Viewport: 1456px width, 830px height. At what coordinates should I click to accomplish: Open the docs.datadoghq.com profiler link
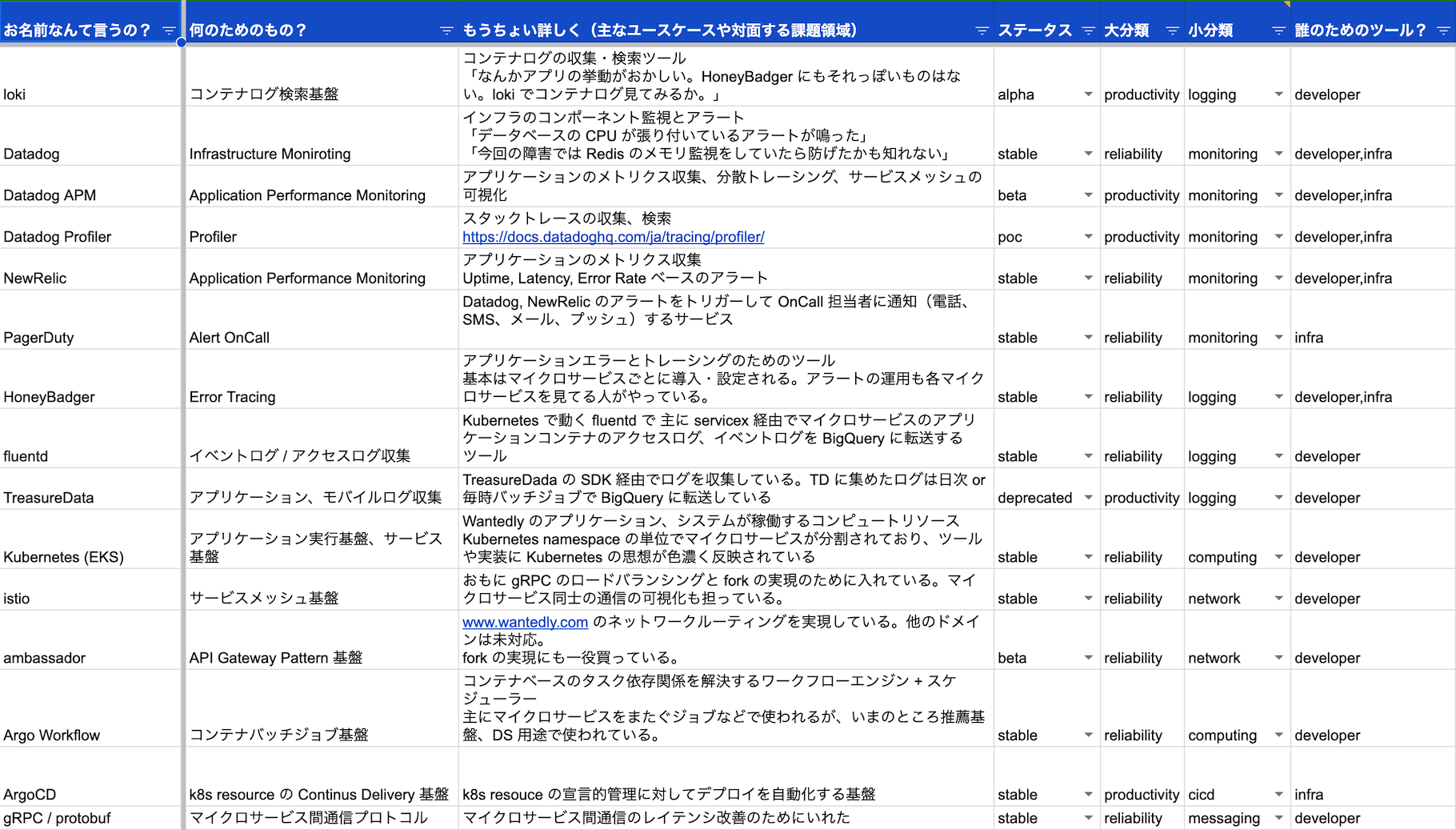[614, 237]
